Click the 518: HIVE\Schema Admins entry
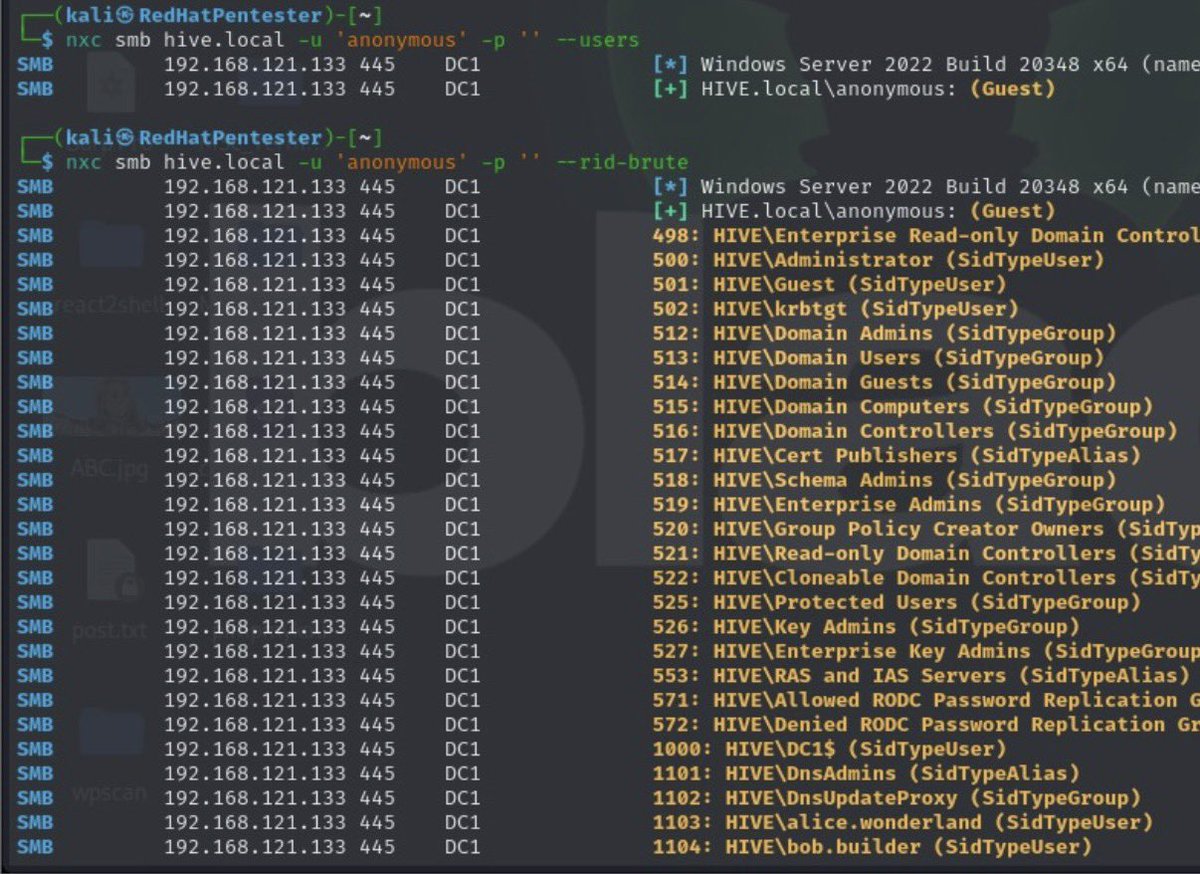 pyautogui.click(x=884, y=480)
